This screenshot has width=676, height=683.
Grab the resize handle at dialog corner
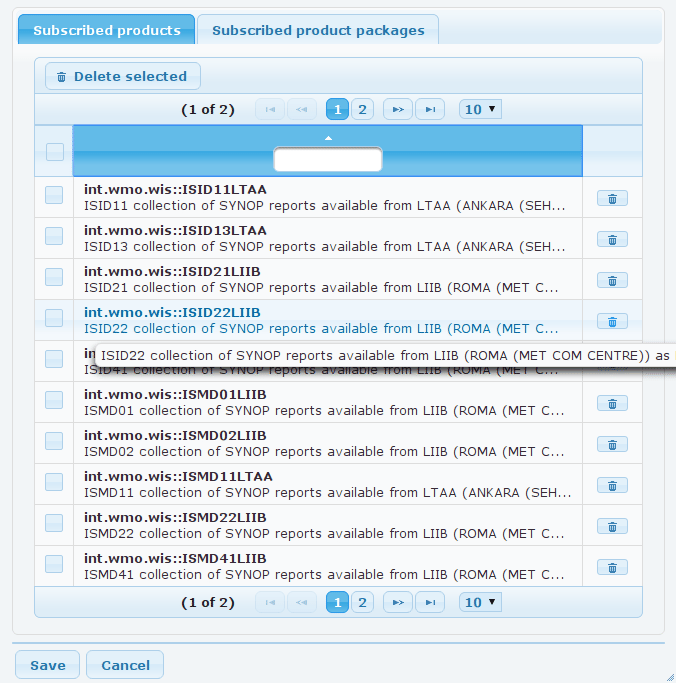670,677
